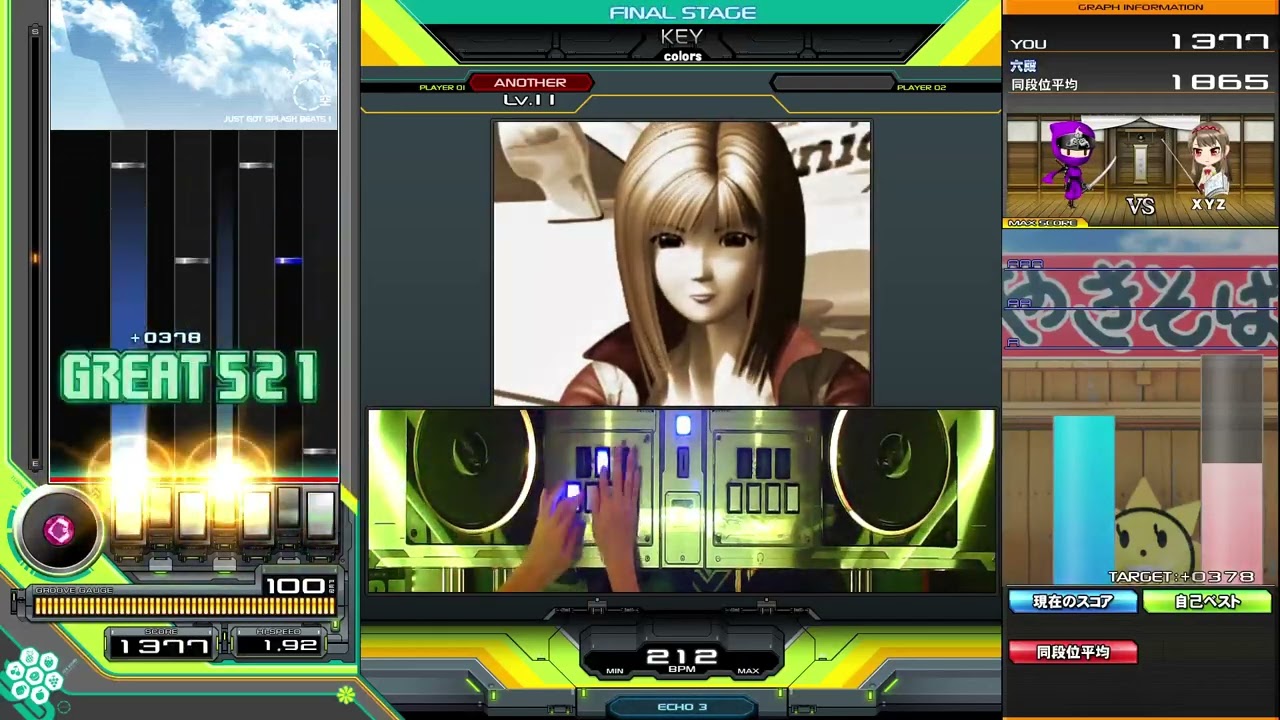
Task: Click the empty Player 02 difficulty slot
Action: tap(832, 83)
